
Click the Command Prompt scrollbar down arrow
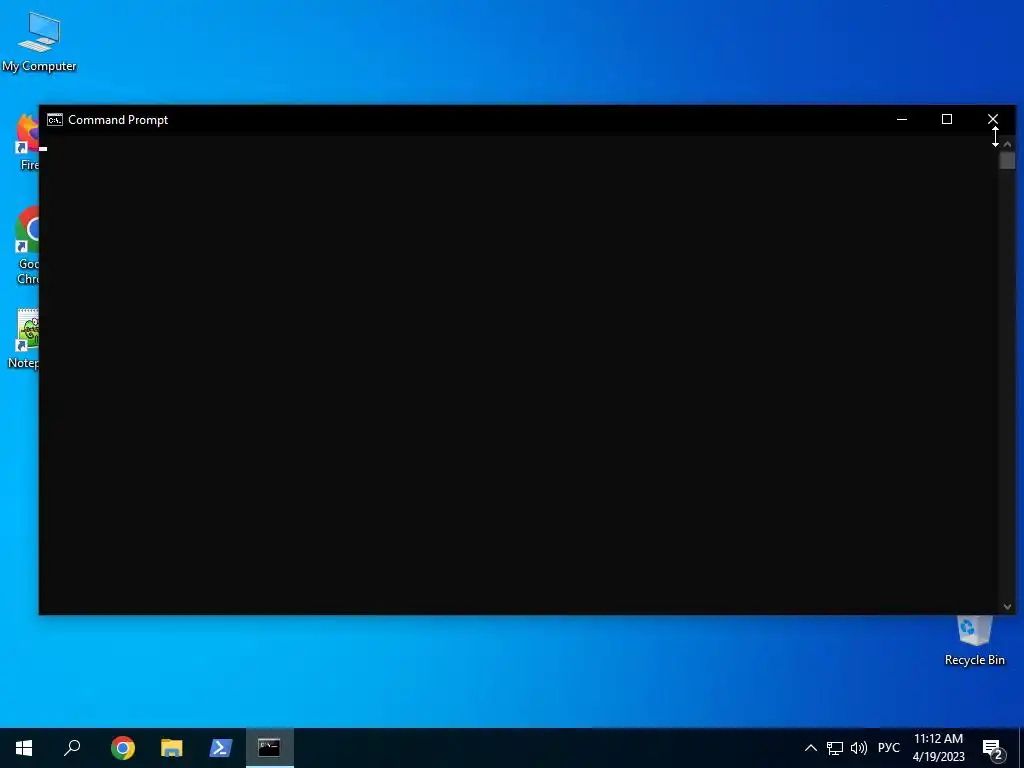[x=1007, y=607]
